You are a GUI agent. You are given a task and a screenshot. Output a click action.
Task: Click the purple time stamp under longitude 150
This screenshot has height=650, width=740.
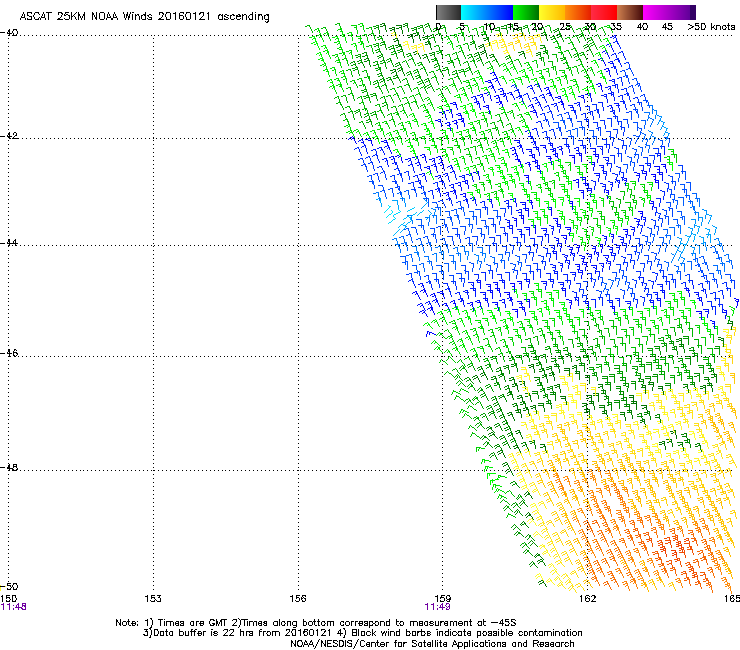point(13,607)
